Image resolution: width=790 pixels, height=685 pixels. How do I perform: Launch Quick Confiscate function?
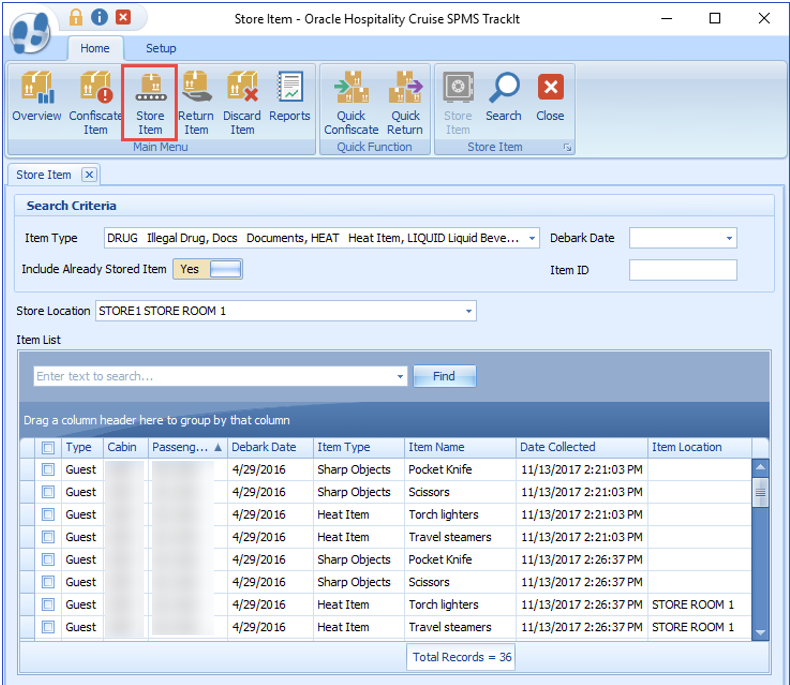[351, 103]
